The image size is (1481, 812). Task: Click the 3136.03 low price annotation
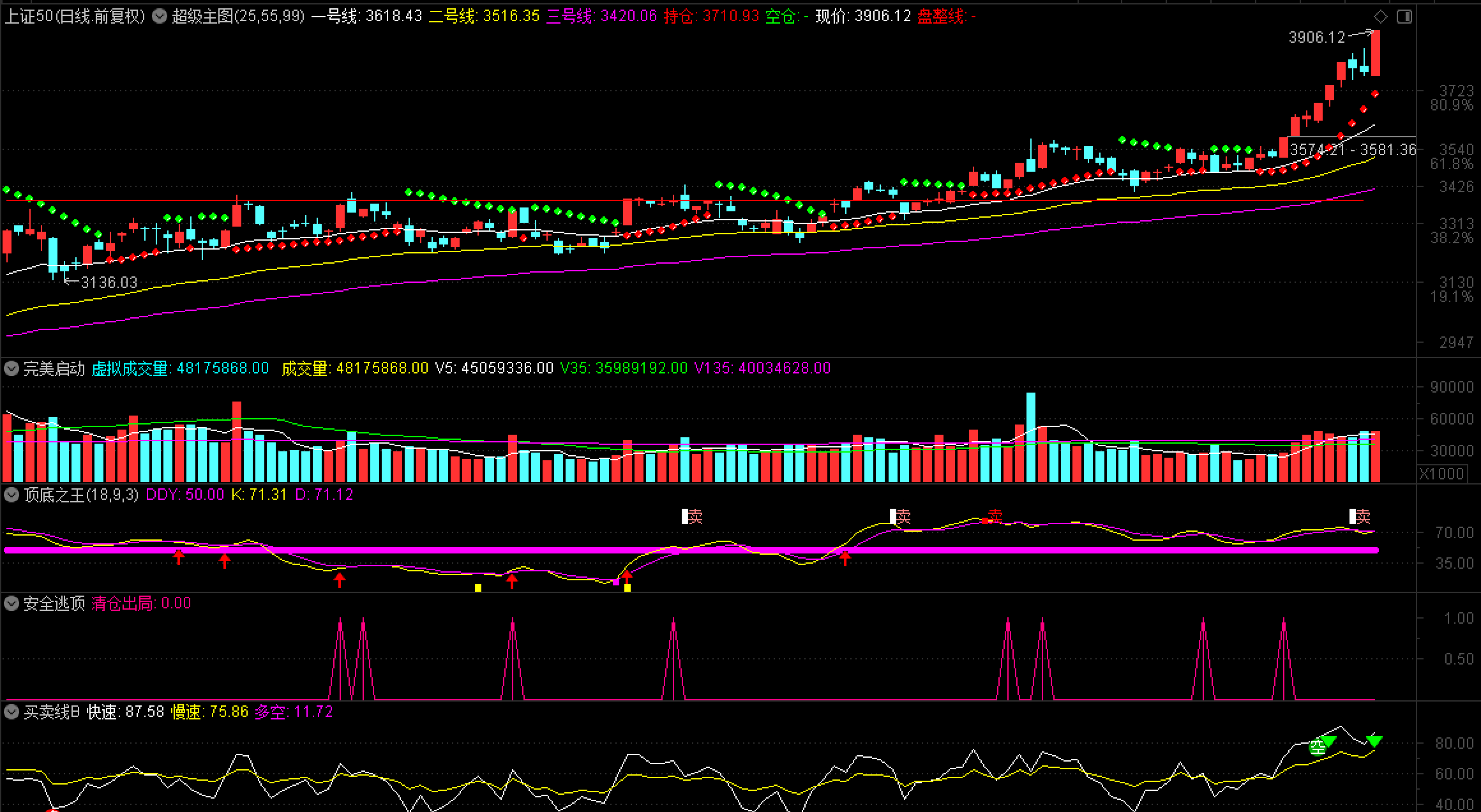pyautogui.click(x=109, y=282)
